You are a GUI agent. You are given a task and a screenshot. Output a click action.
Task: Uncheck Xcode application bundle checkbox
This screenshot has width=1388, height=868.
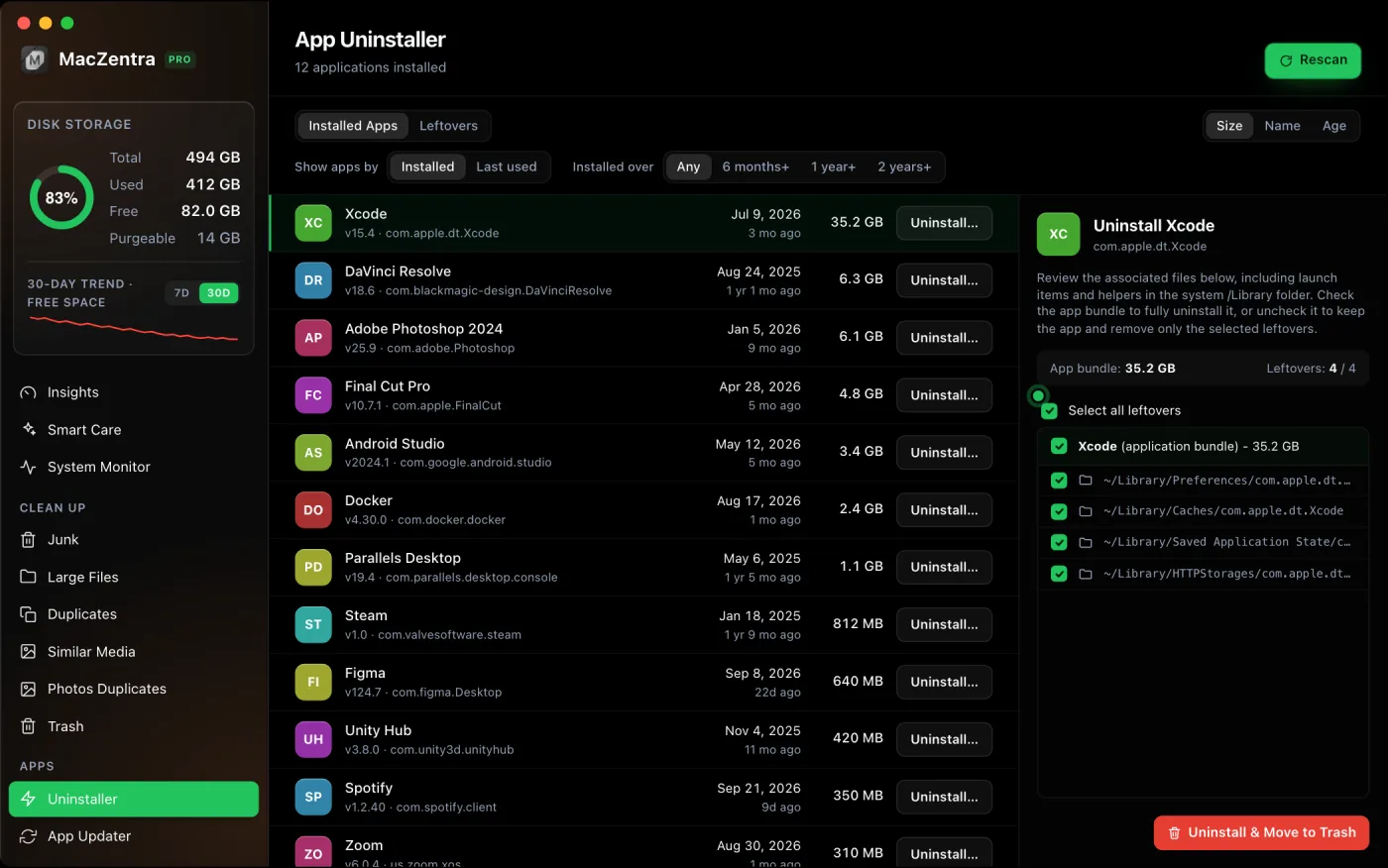point(1059,447)
